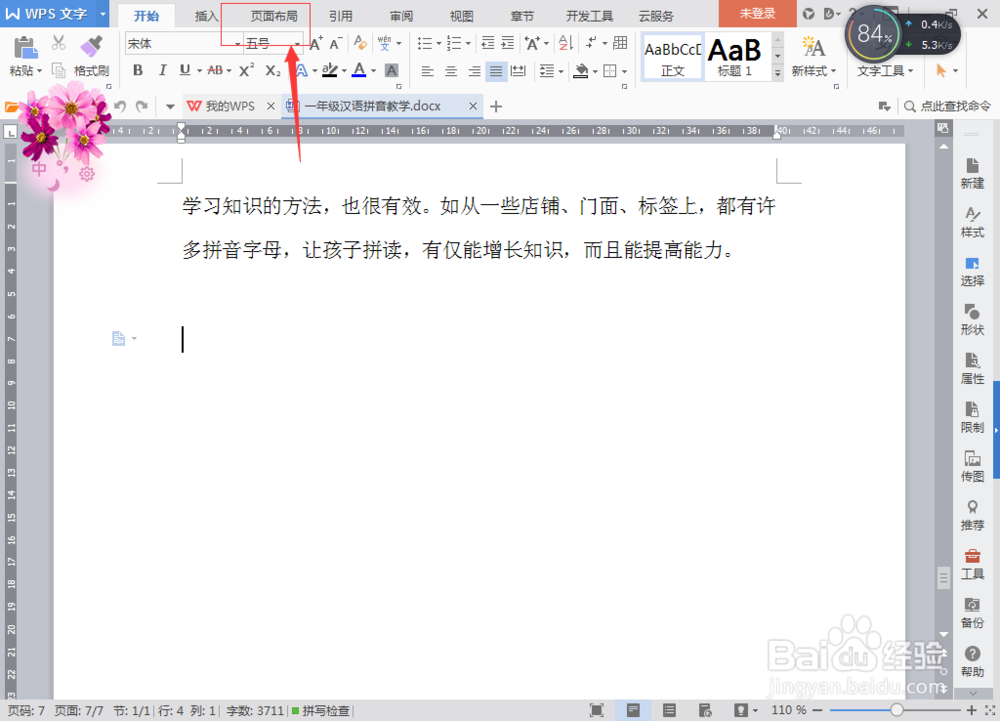Click 未登录 login button
Image resolution: width=1000 pixels, height=721 pixels.
coord(757,13)
